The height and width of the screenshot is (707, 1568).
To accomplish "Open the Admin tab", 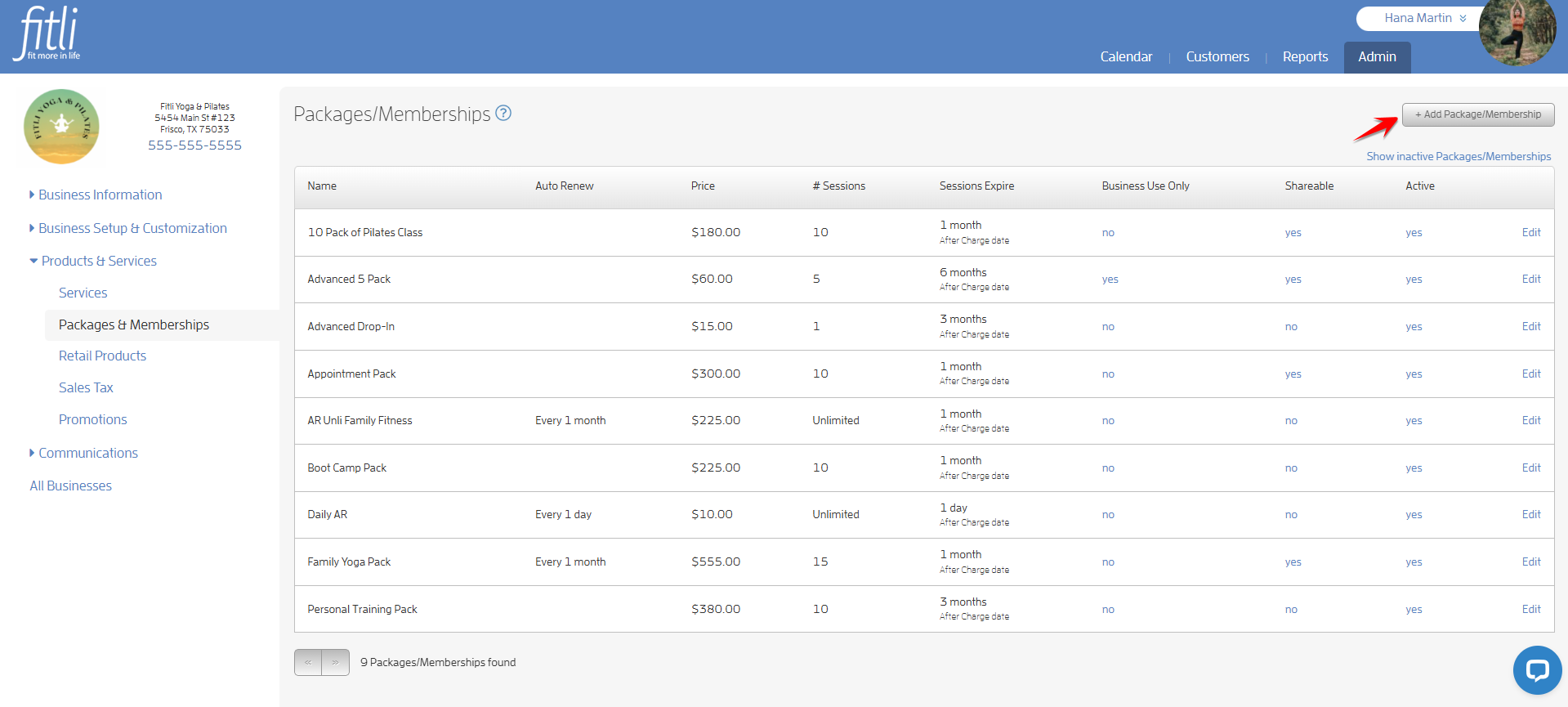I will click(x=1377, y=57).
